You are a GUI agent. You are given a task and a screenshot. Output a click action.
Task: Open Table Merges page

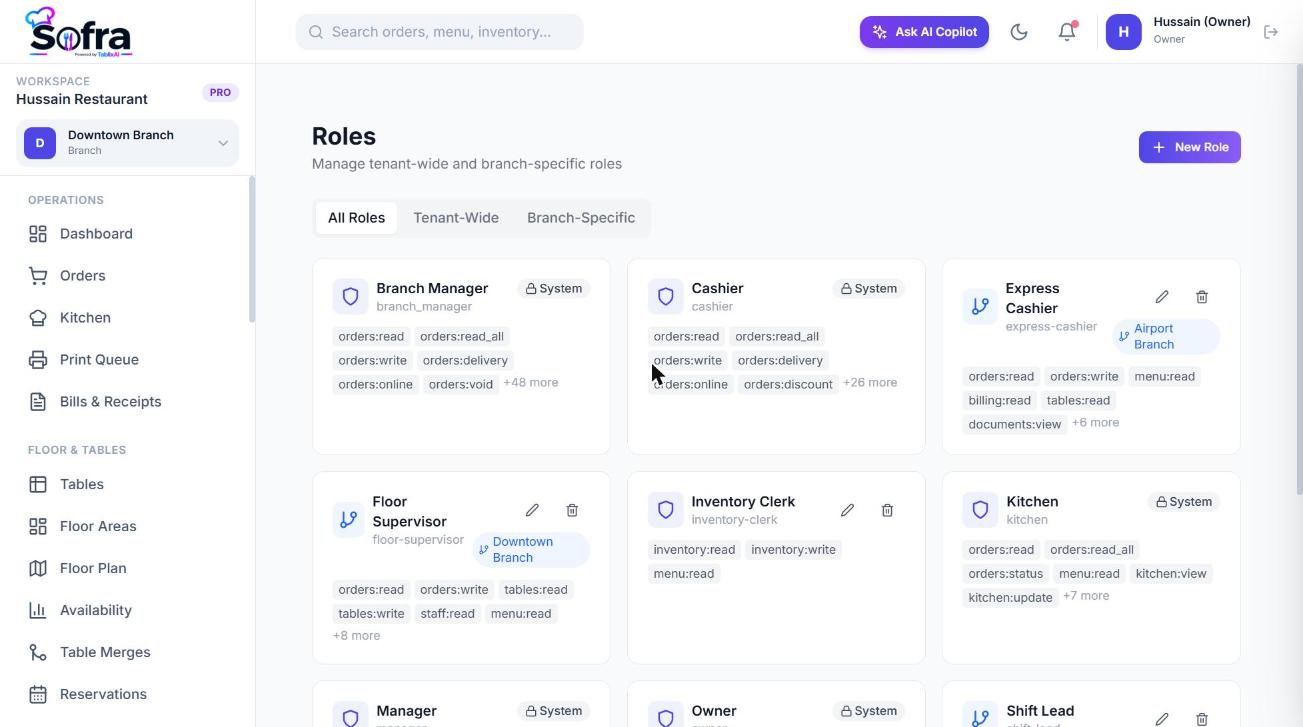click(x=127, y=652)
